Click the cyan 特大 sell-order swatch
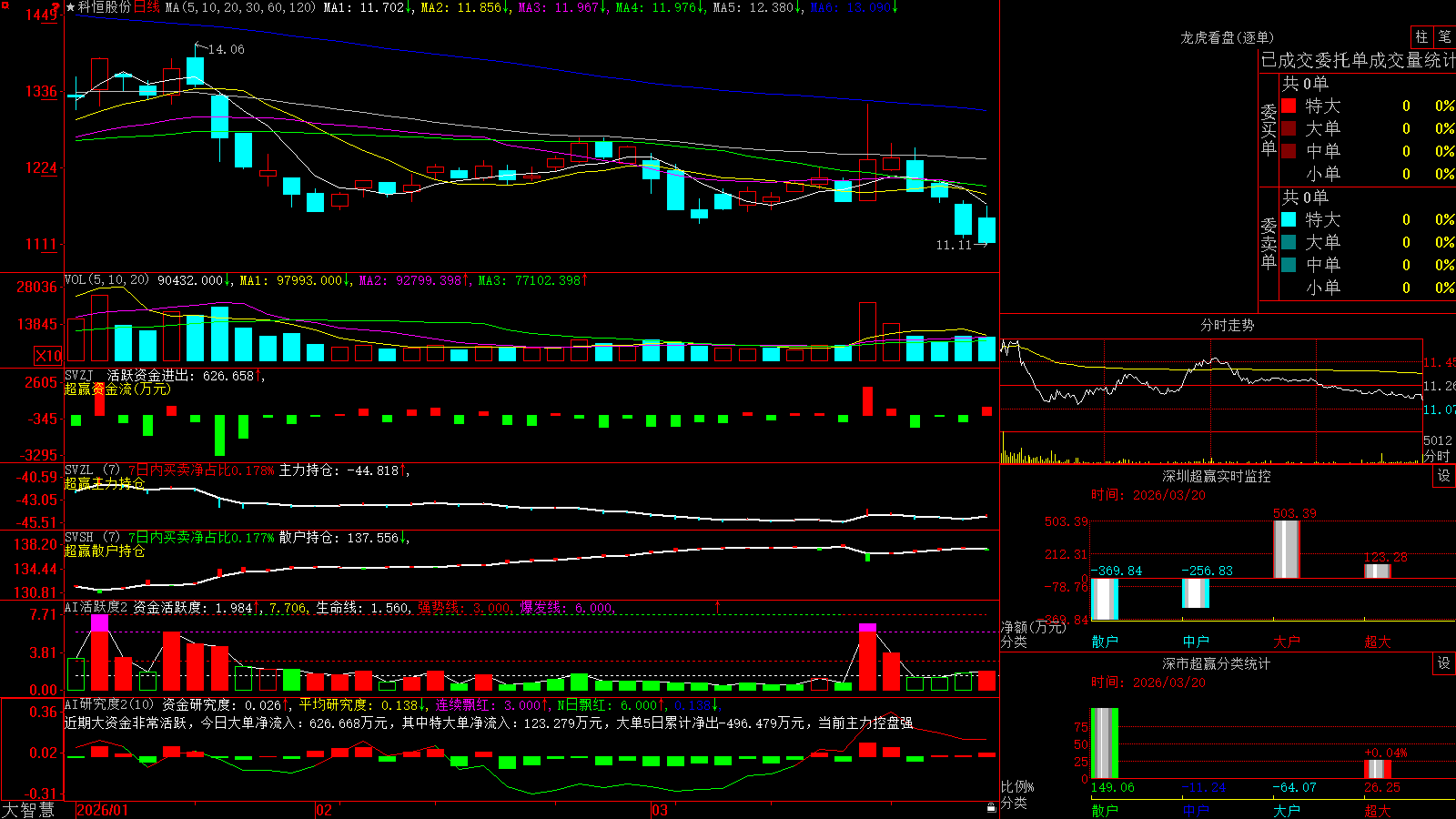 point(1289,219)
